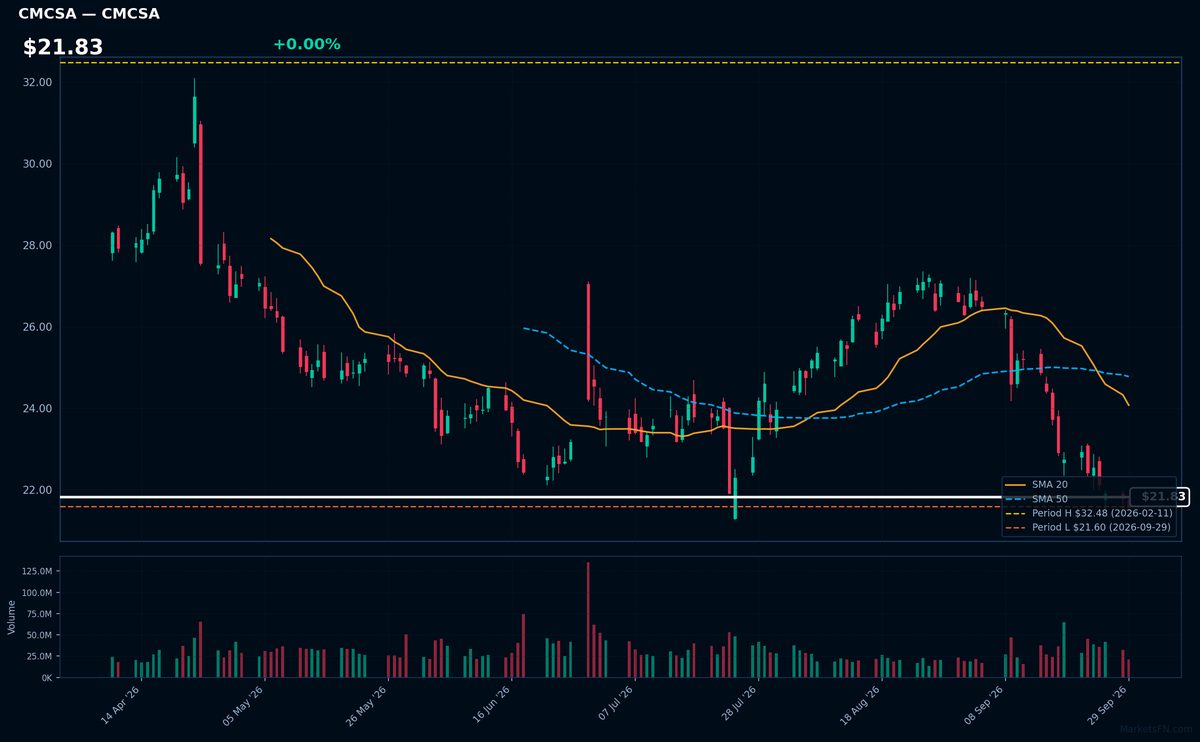Click the 28 Jul '26 date label
The height and width of the screenshot is (742, 1200).
738,705
